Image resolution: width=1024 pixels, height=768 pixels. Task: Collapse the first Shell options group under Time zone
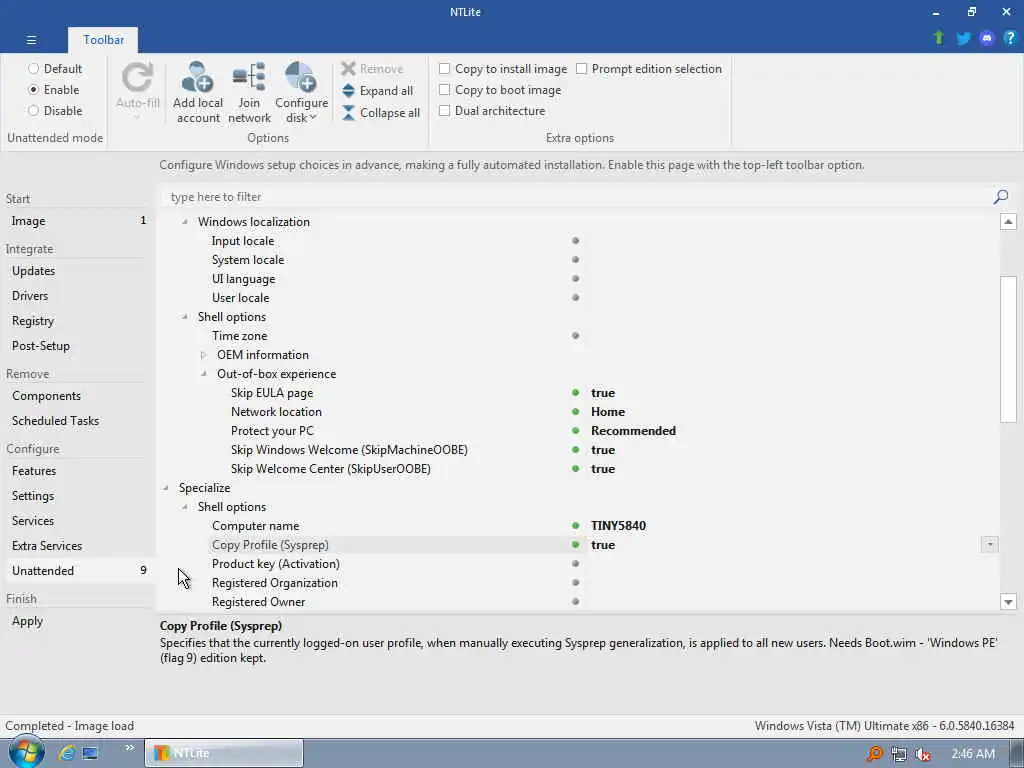[185, 316]
